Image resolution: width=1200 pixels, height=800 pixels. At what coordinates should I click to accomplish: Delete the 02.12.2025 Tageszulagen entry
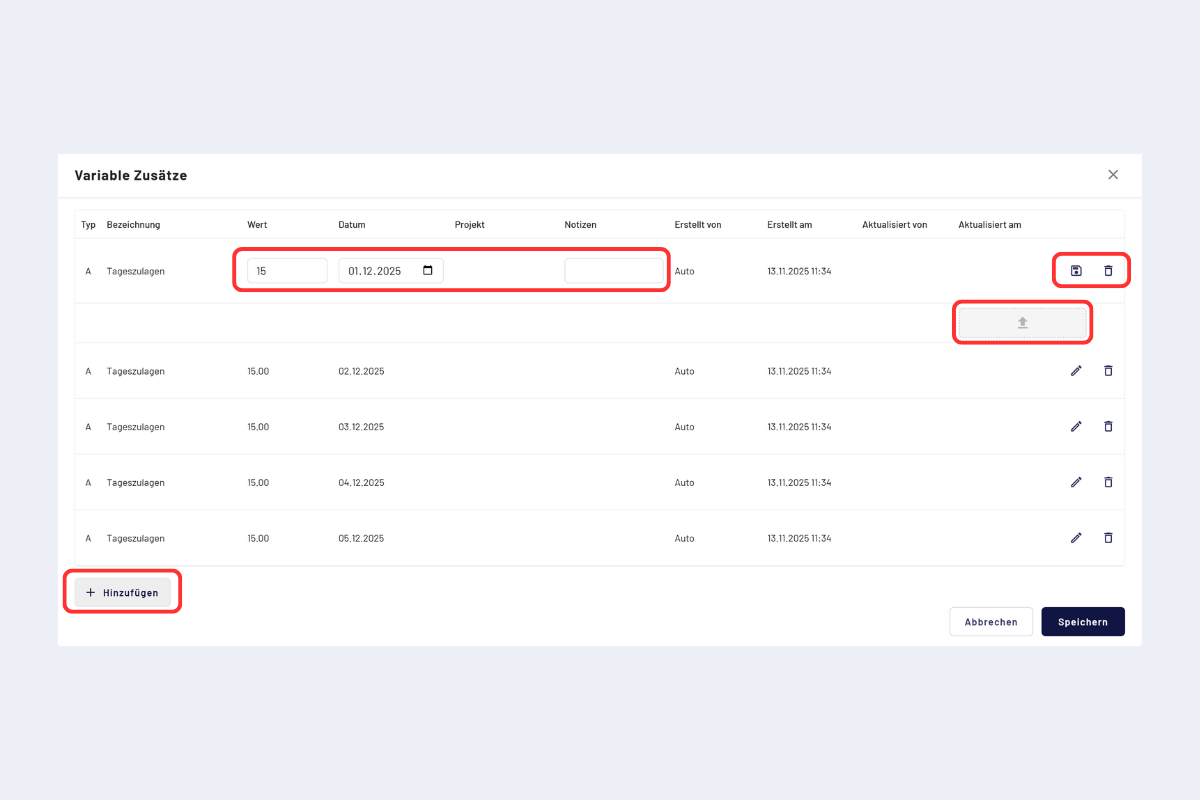pyautogui.click(x=1108, y=371)
